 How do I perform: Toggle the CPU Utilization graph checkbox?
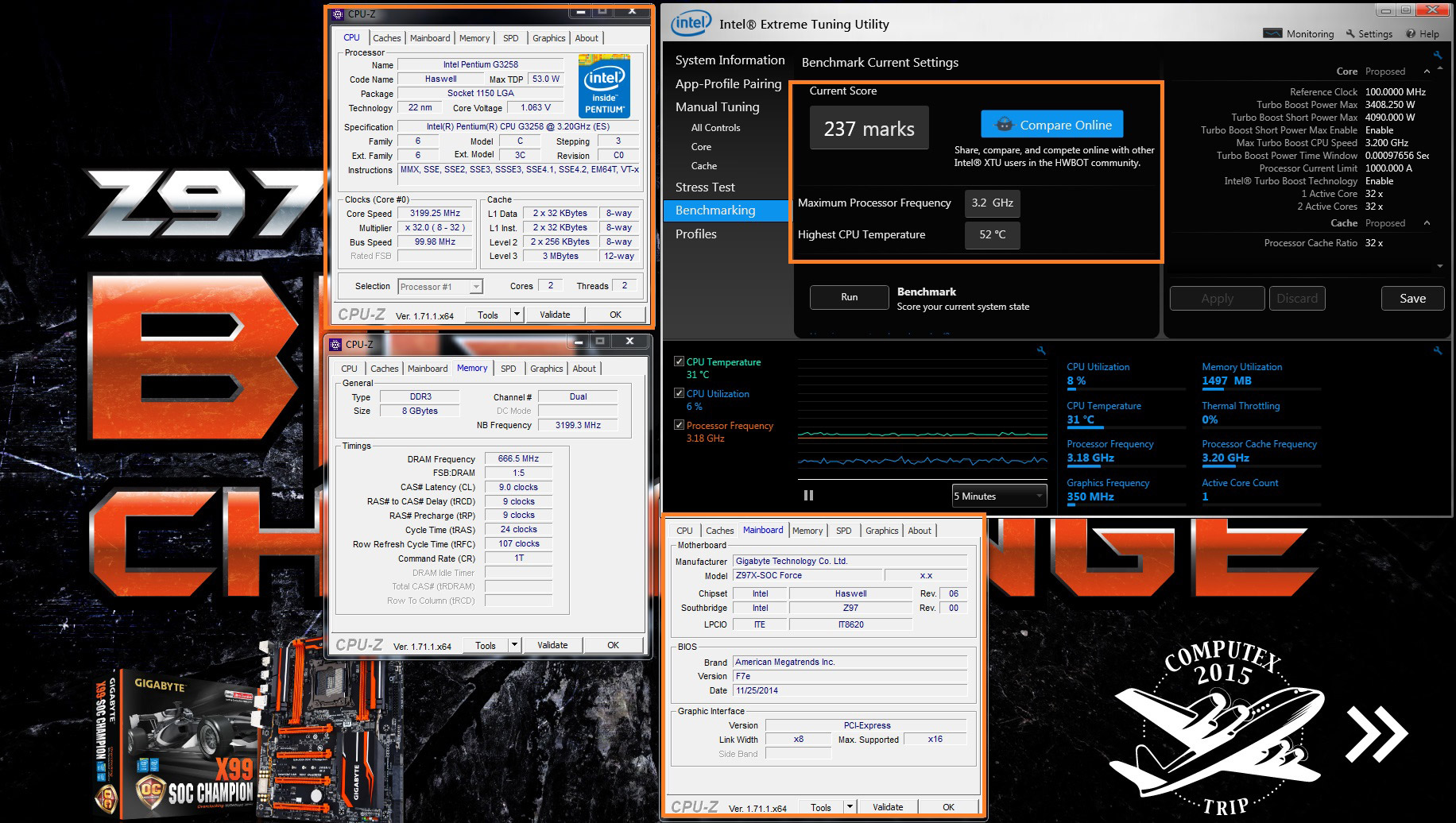coord(679,393)
